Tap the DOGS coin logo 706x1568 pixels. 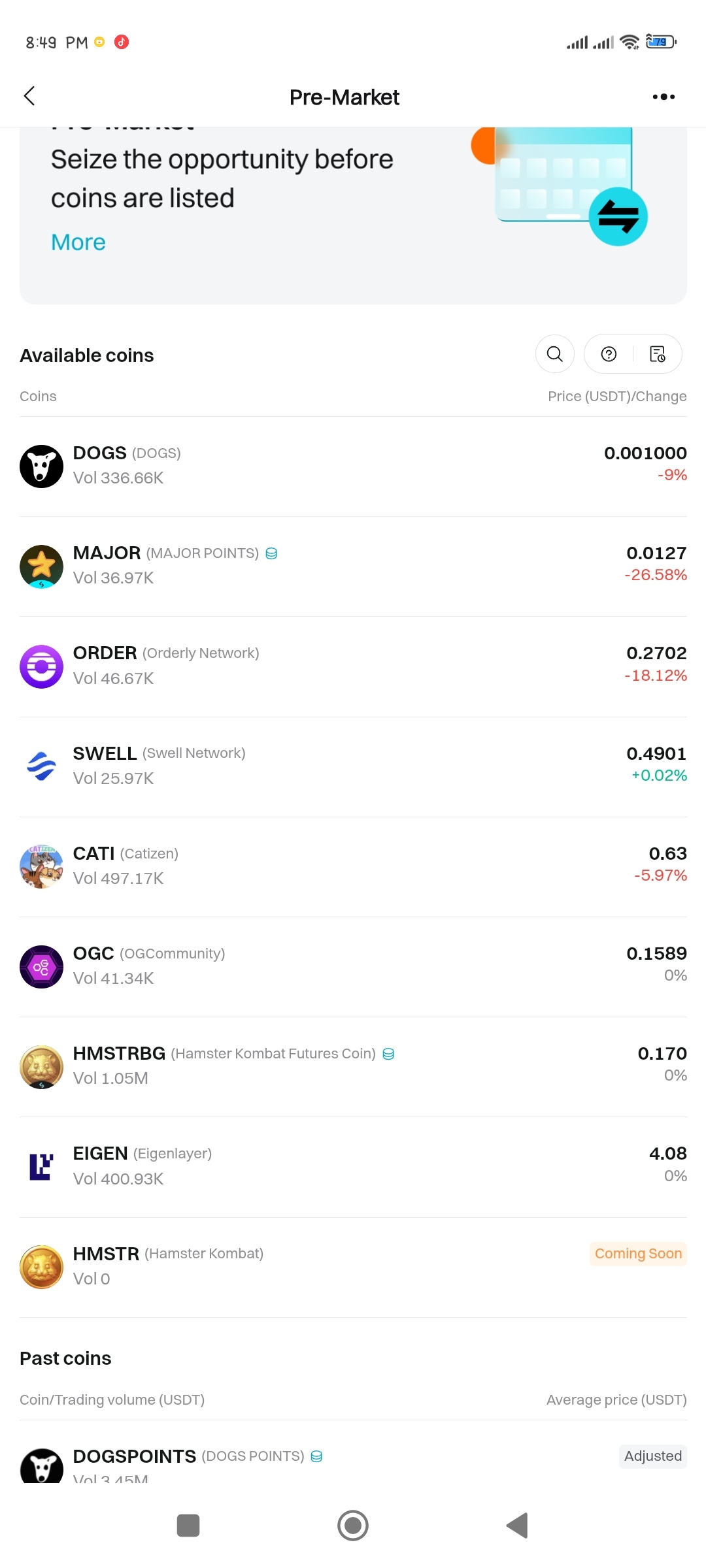41,466
